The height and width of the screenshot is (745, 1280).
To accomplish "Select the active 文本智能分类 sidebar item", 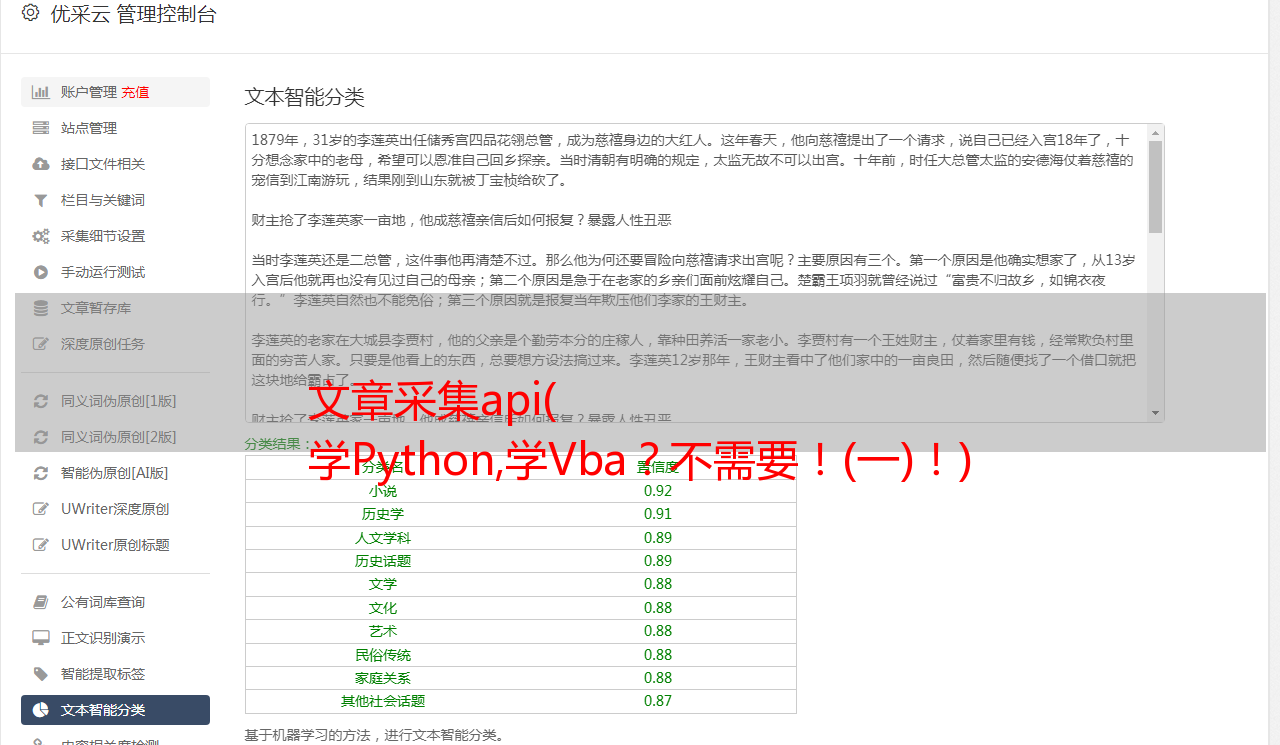I will pos(115,710).
